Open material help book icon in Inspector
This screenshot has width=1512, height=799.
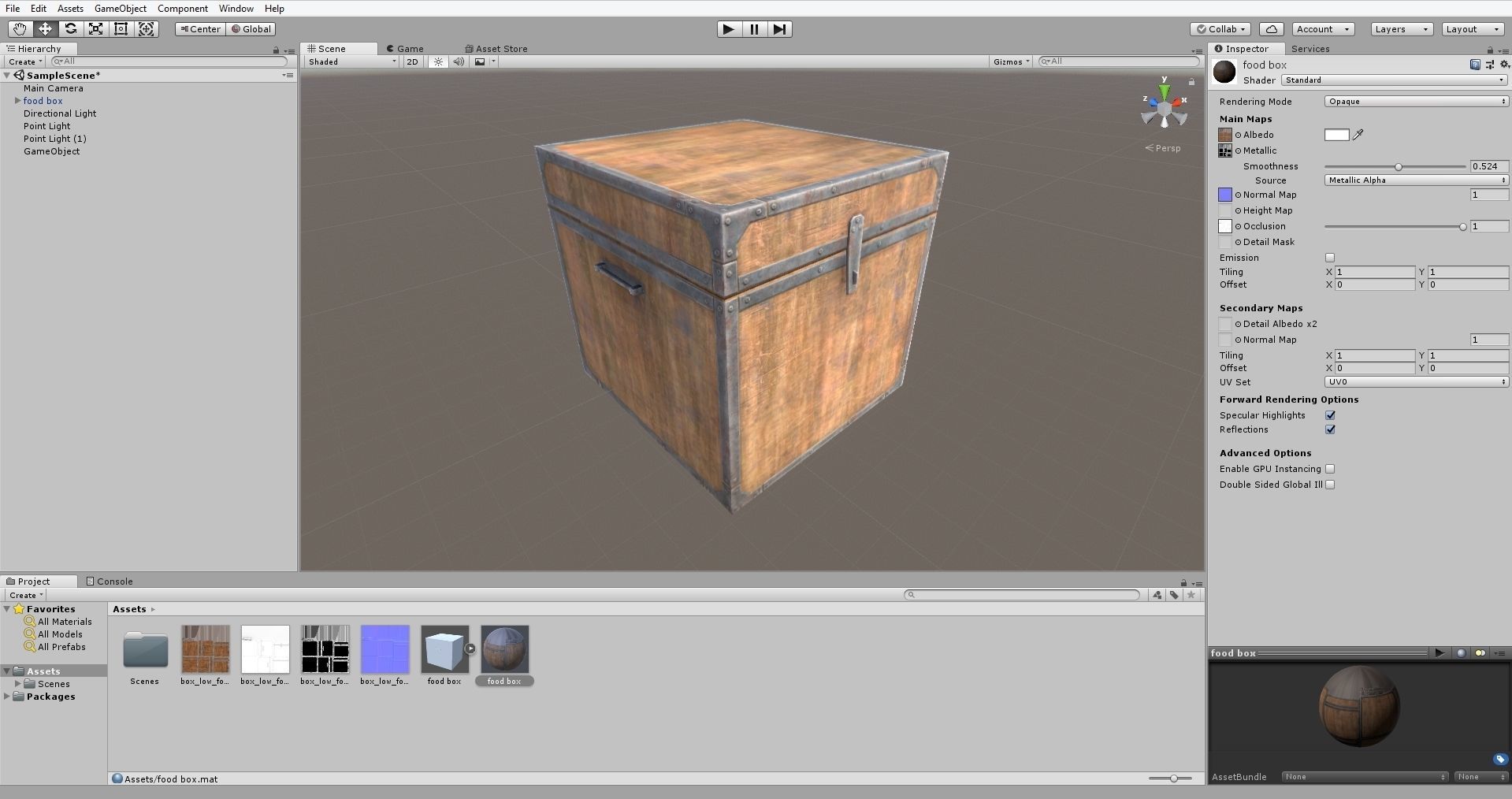click(1474, 65)
